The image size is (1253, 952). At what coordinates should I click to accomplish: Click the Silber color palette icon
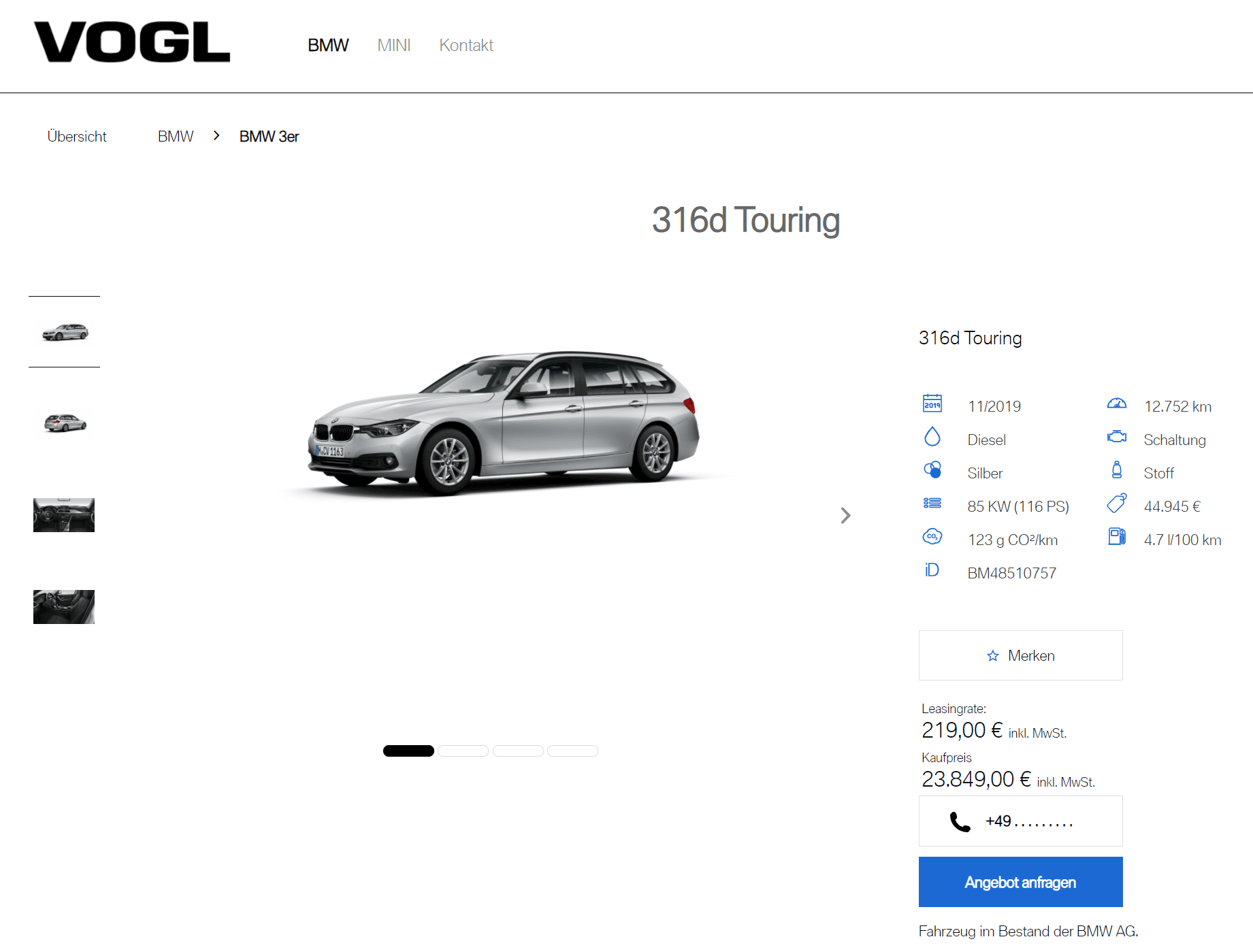[x=932, y=470]
